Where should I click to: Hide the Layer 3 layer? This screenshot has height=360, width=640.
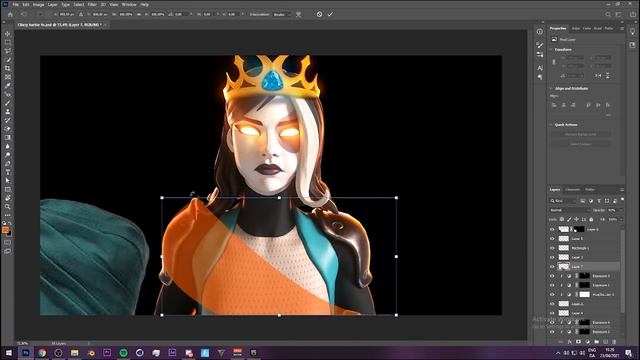click(552, 257)
